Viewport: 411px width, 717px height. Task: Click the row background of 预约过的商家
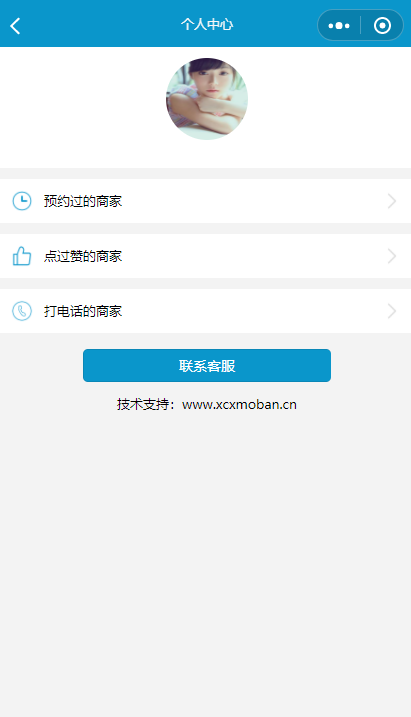(x=251, y=201)
